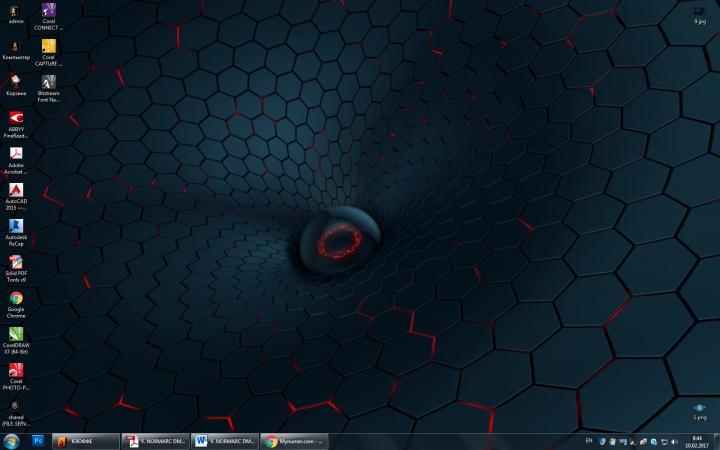Click the Photoshop pinned taskbar icon
The width and height of the screenshot is (720, 450).
pyautogui.click(x=38, y=441)
